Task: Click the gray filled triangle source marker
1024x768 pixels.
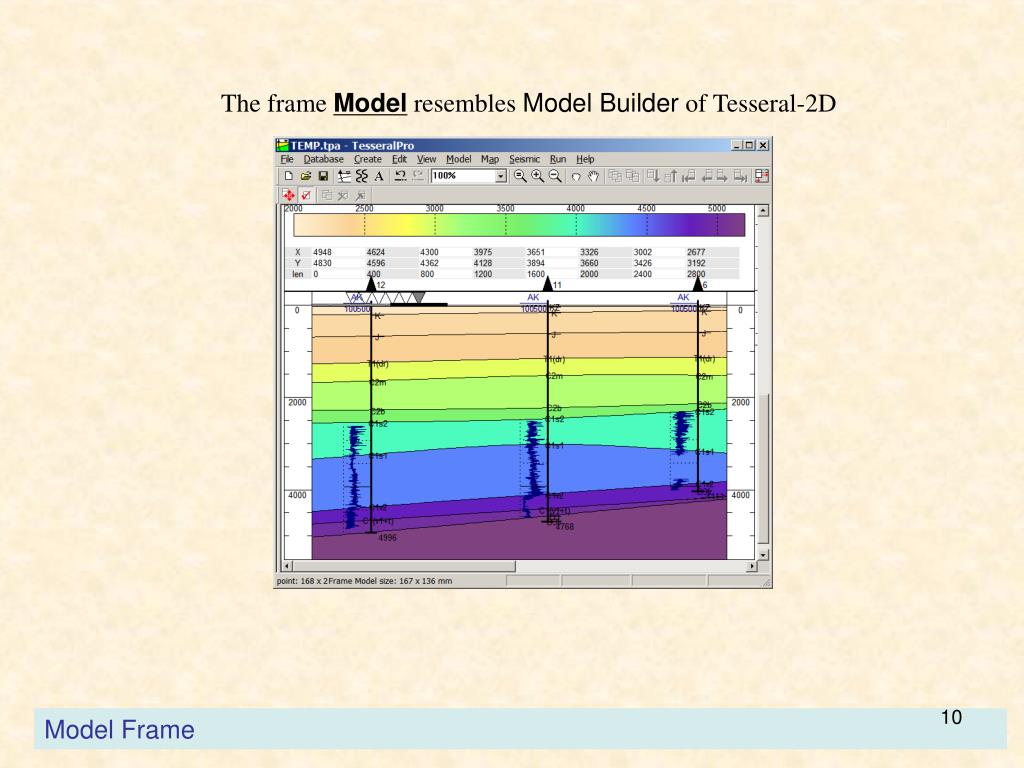Action: pos(419,298)
